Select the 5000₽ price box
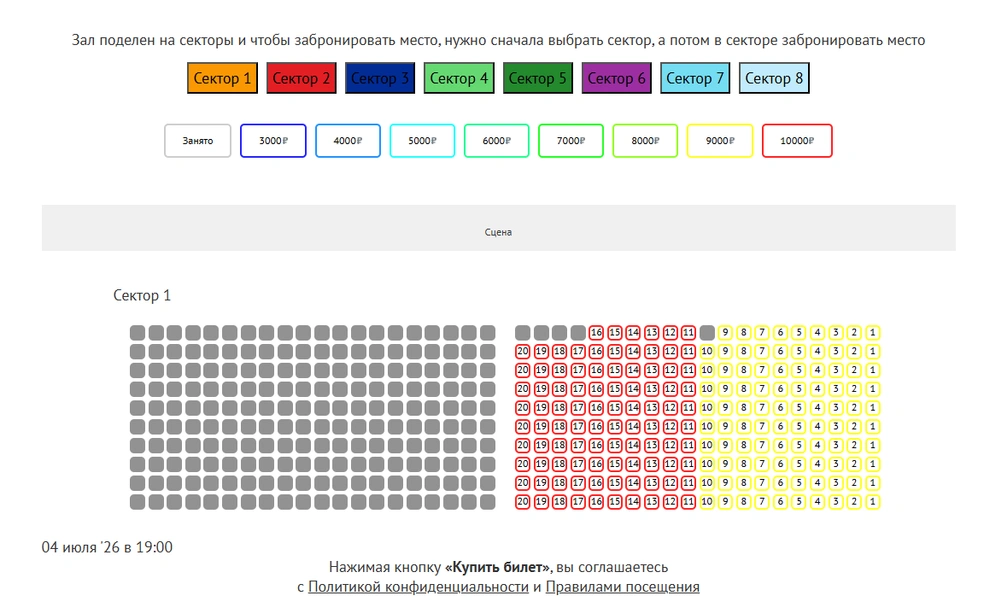Viewport: 984px width, 600px height. click(x=422, y=141)
